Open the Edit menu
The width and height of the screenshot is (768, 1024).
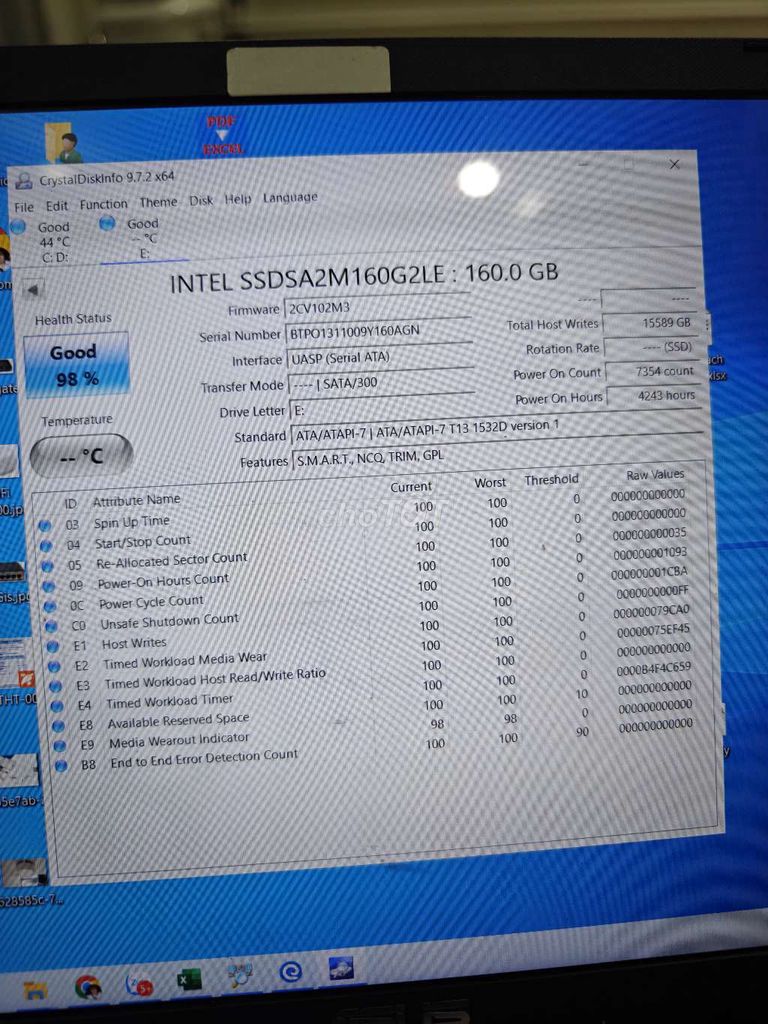pyautogui.click(x=56, y=206)
